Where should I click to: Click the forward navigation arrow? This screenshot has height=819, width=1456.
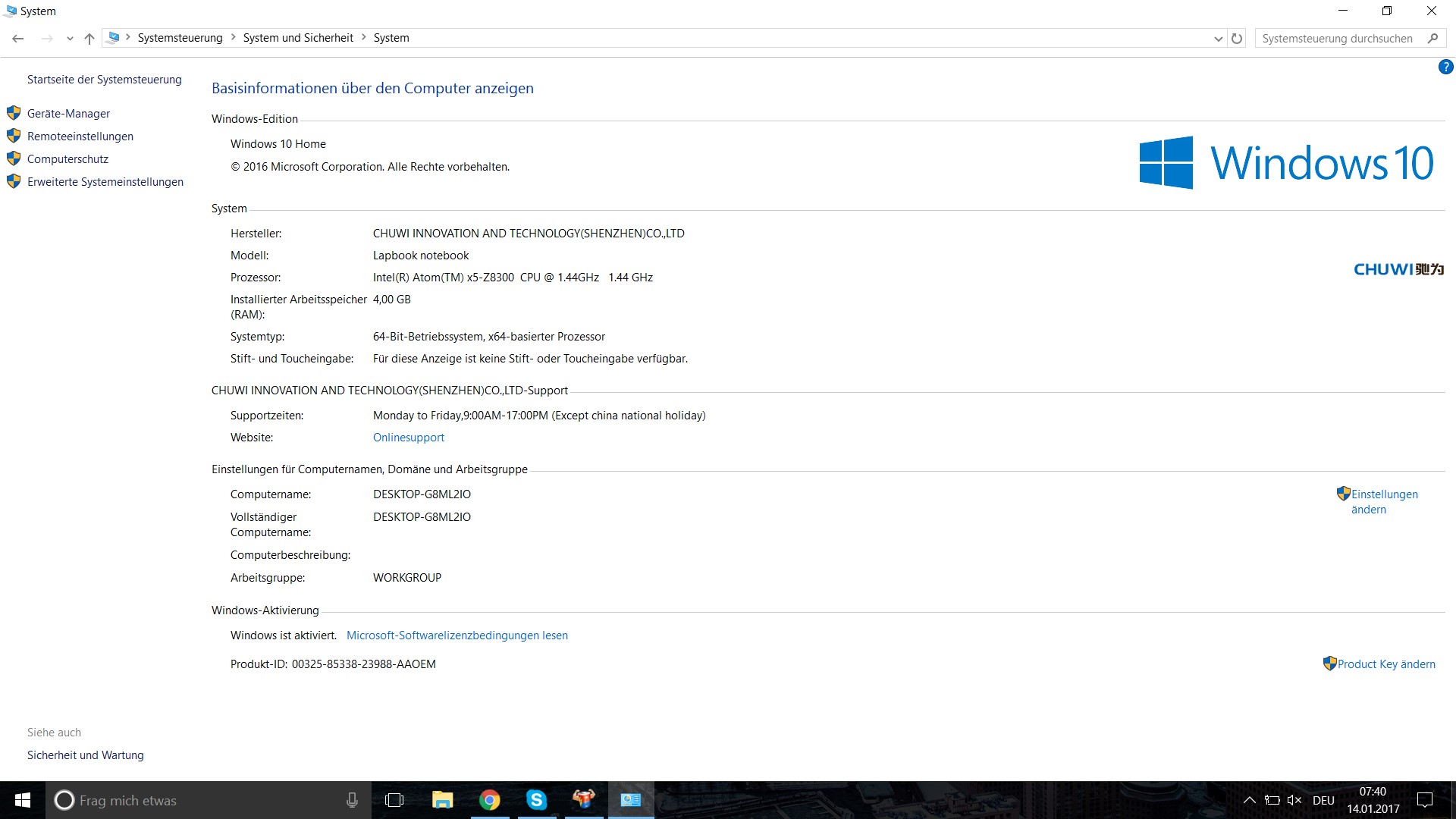pos(47,38)
